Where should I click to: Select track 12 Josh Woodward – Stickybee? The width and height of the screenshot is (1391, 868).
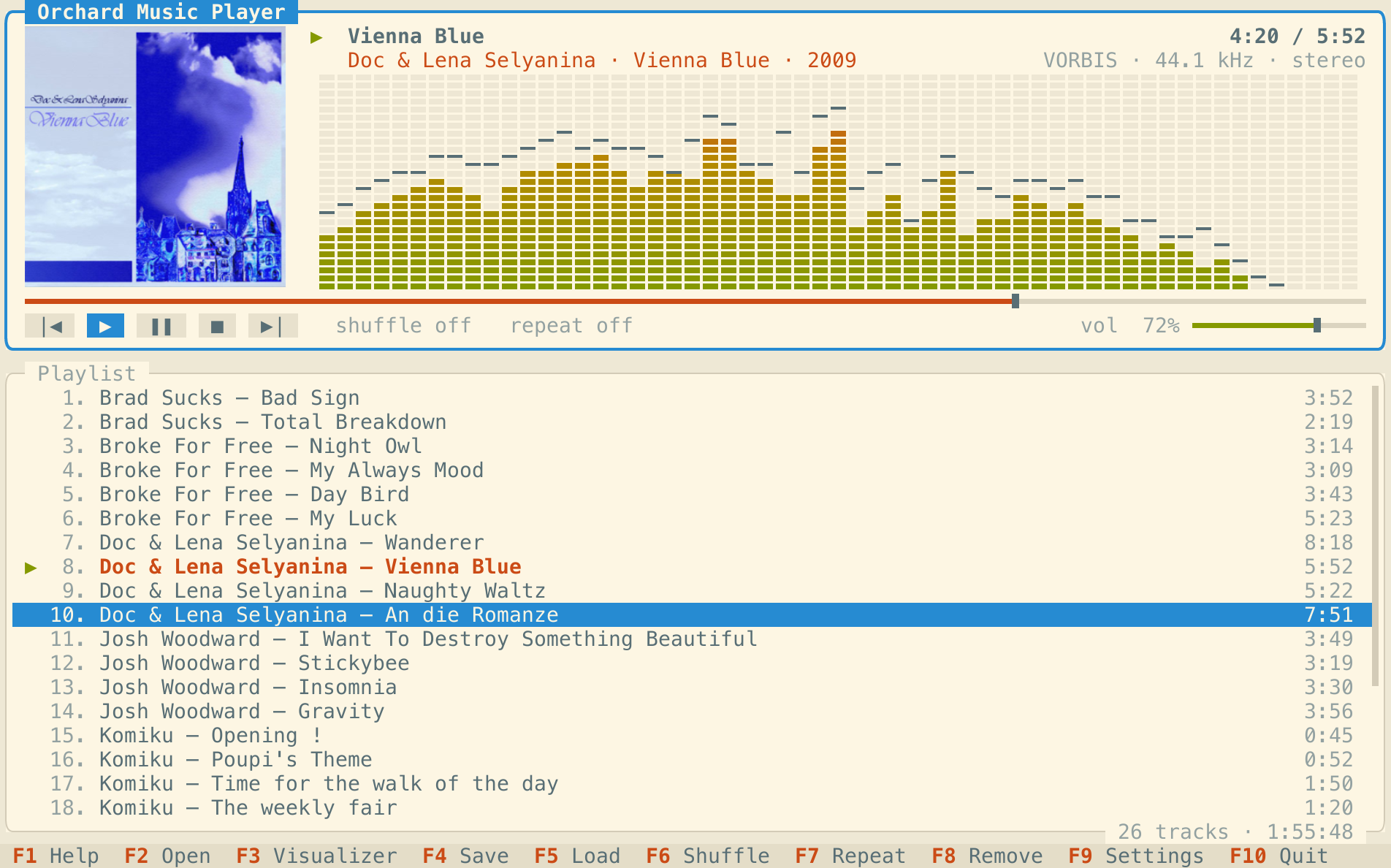[x=692, y=663]
